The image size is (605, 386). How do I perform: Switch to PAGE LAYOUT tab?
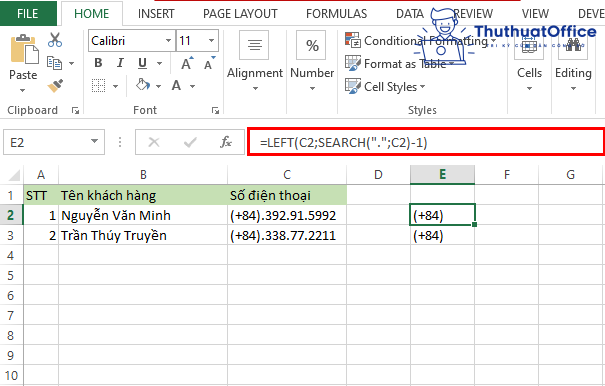(x=240, y=14)
